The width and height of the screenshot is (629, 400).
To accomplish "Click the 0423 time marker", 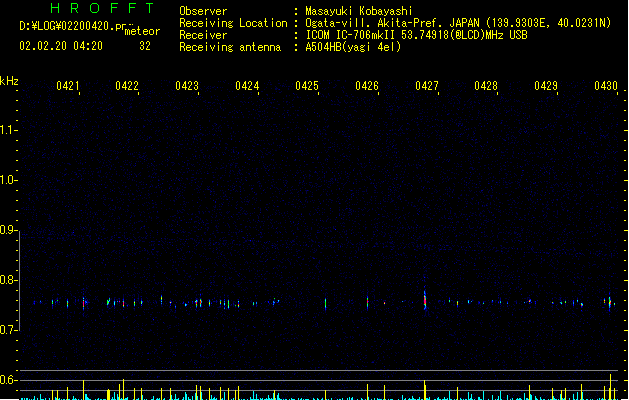I will pos(187,86).
